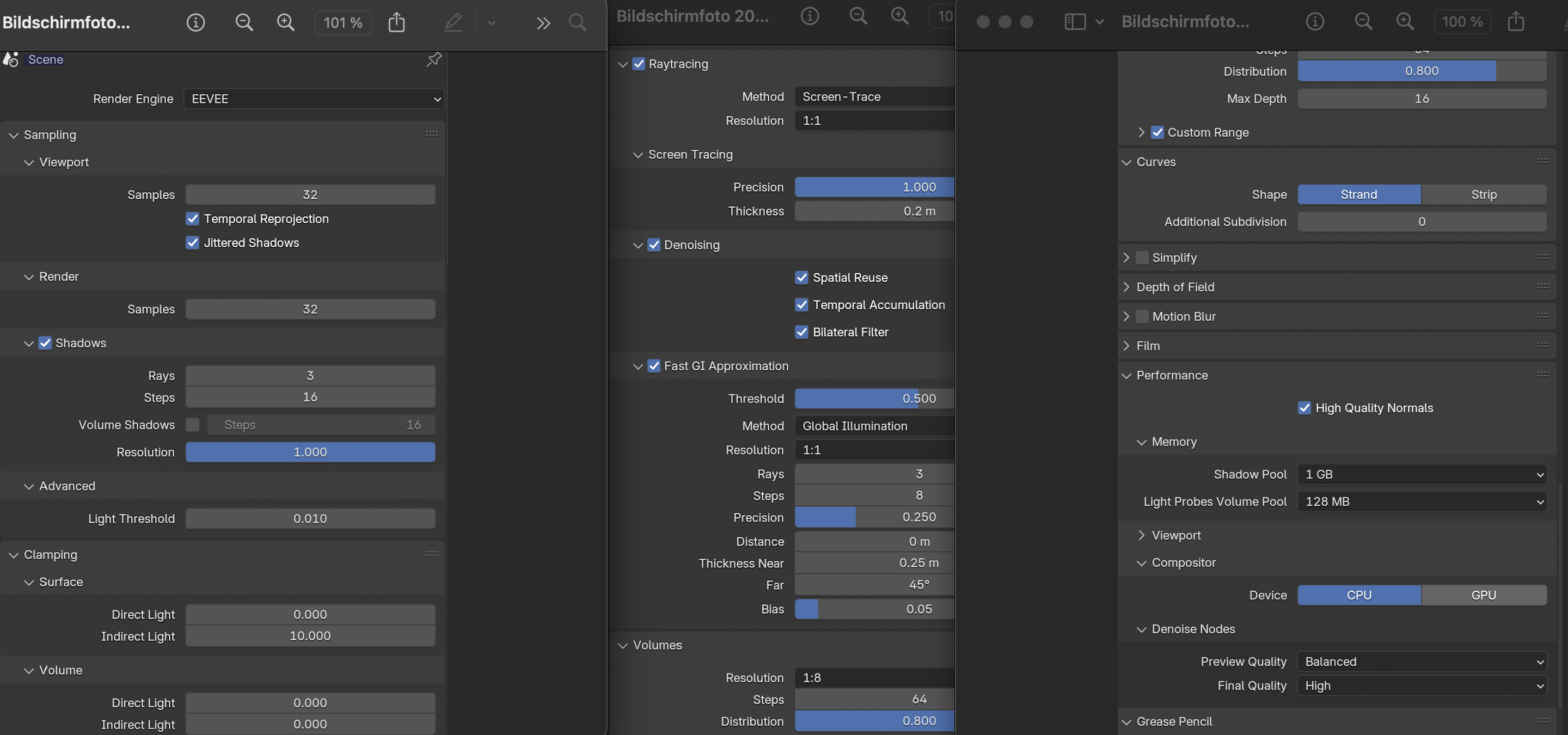Disable Temporal Accumulation
This screenshot has height=735, width=1568.
pyautogui.click(x=801, y=305)
